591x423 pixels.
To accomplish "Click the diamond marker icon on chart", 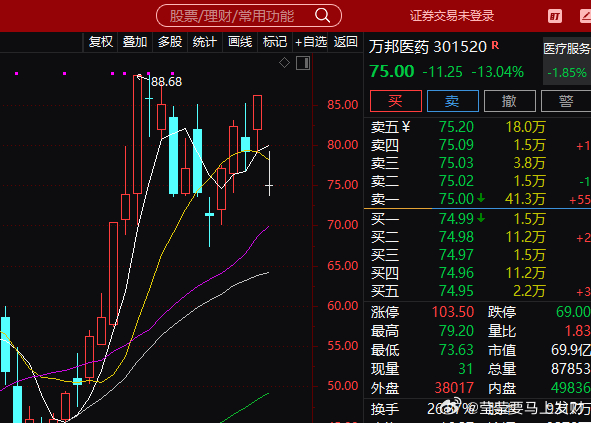I will coord(285,63).
